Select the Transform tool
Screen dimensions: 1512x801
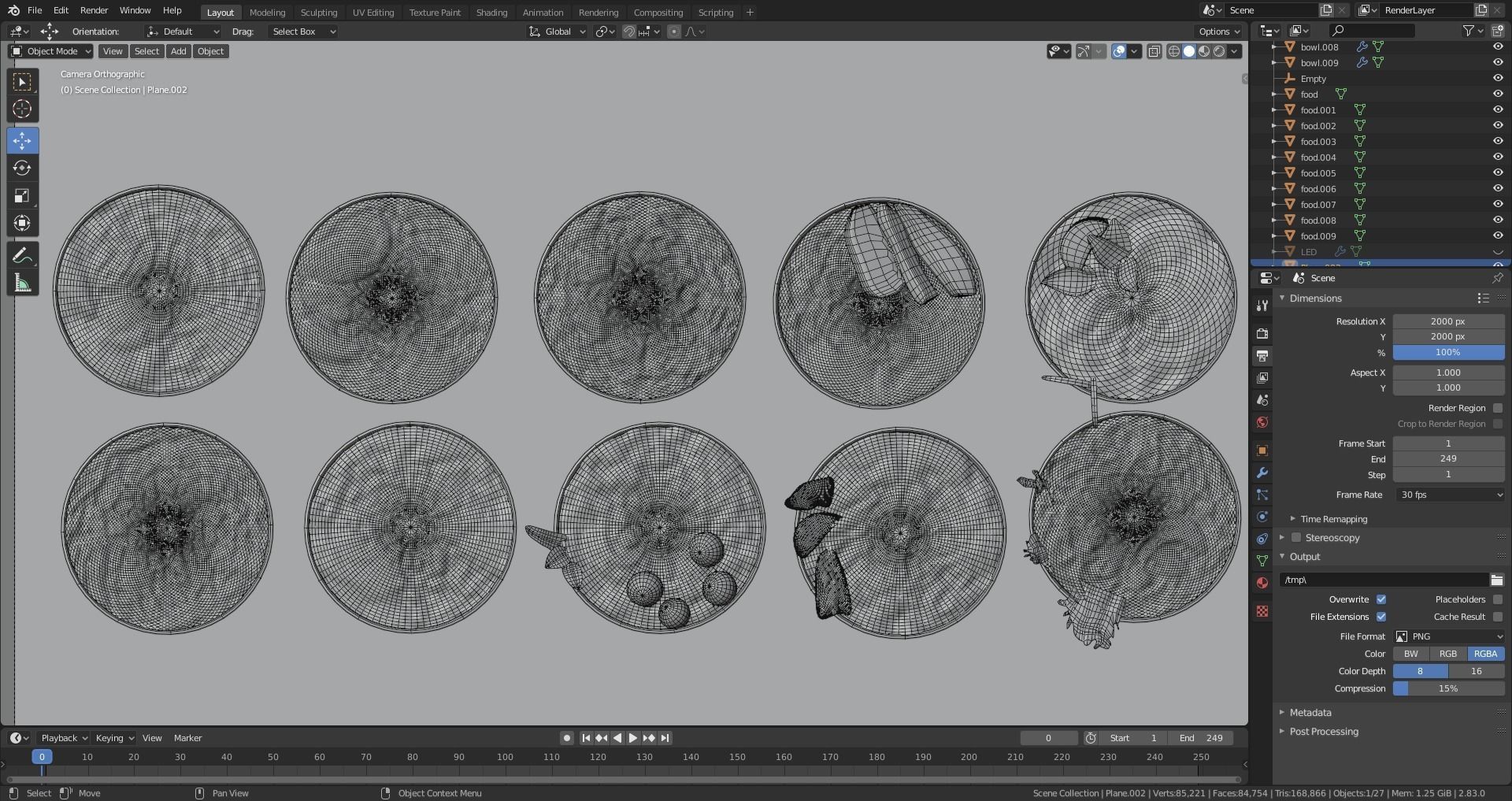coord(22,223)
